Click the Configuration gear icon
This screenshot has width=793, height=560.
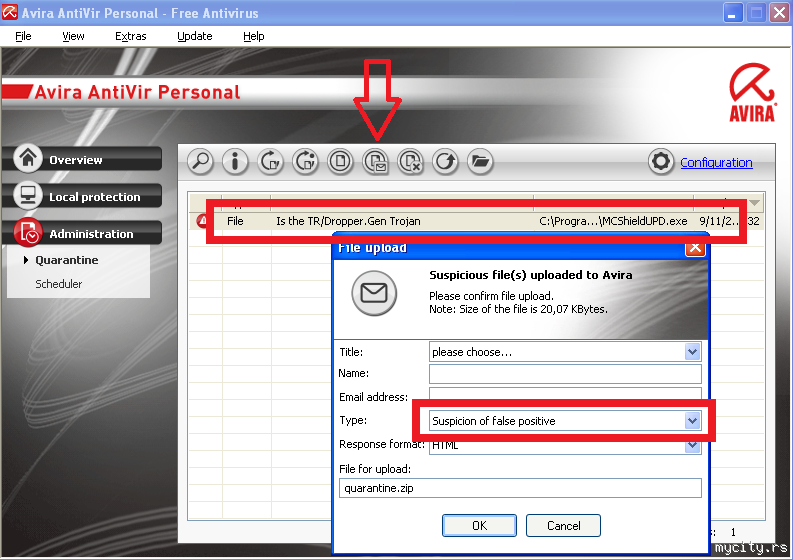click(661, 162)
